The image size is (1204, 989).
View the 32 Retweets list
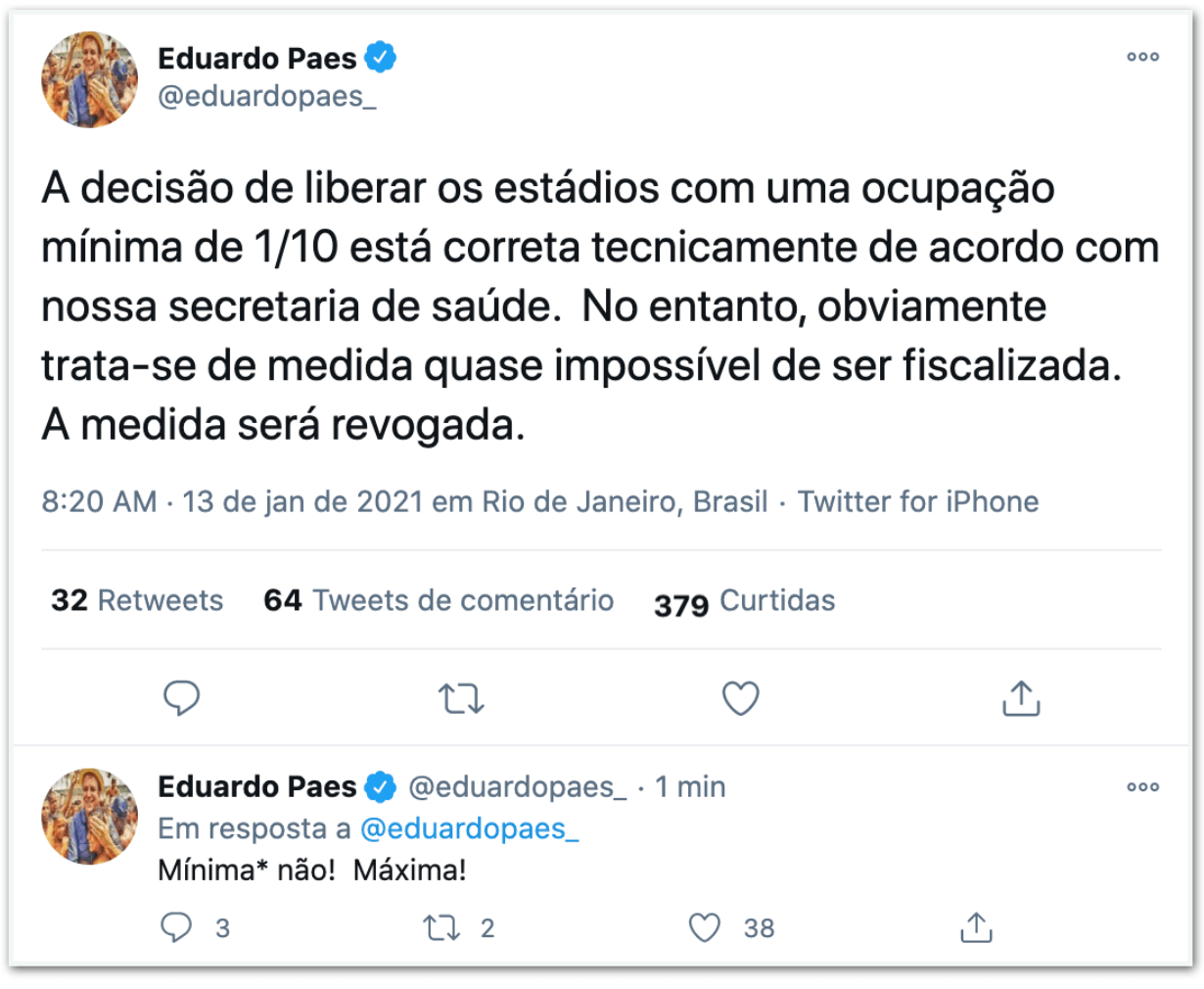[137, 600]
